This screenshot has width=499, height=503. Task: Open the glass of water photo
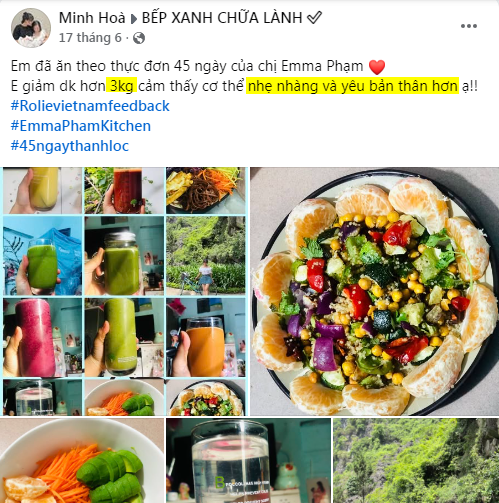point(249,460)
